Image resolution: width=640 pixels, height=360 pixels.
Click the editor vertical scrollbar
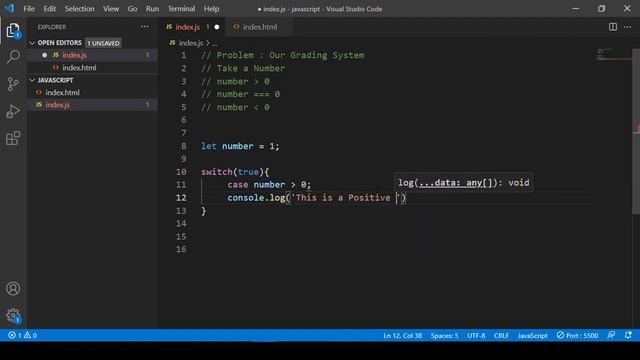[636, 131]
